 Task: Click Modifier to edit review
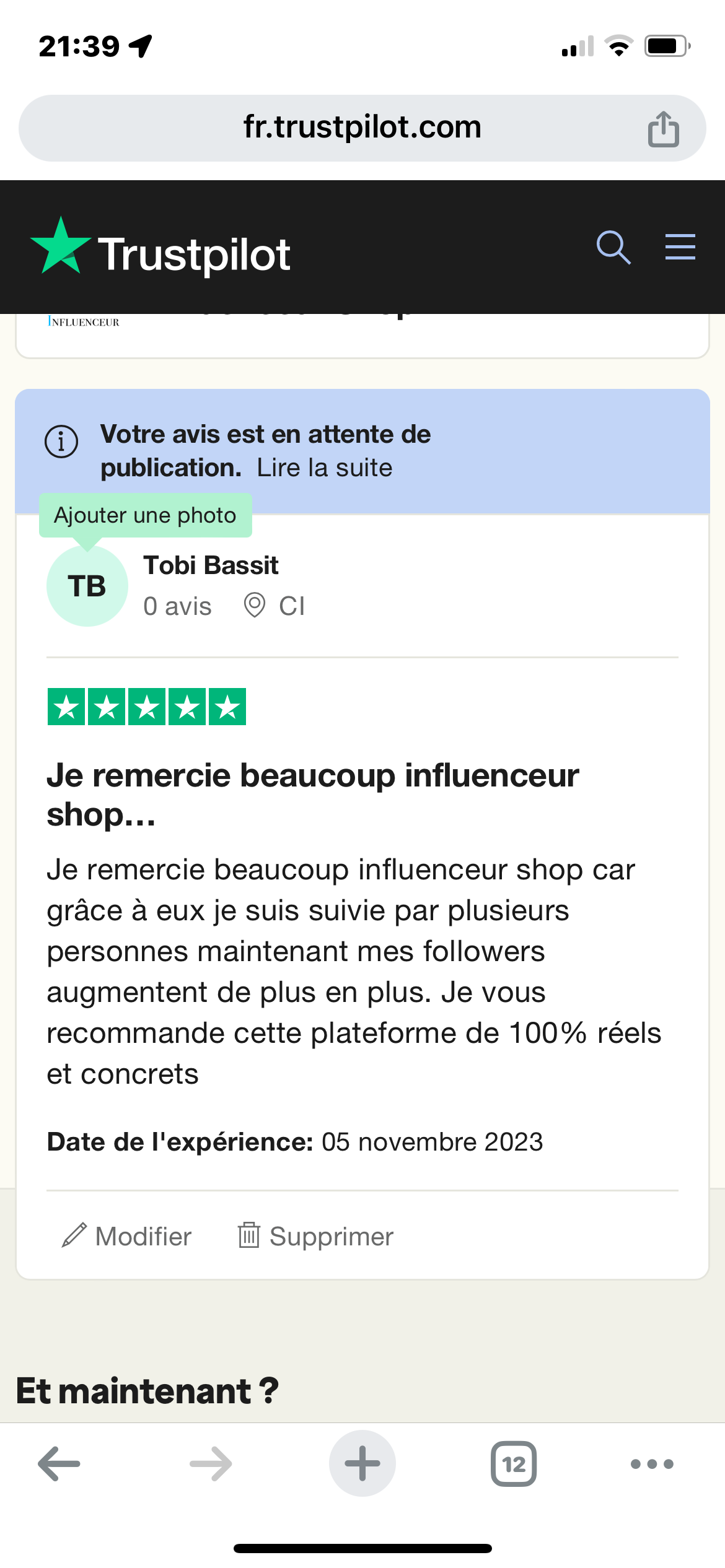pyautogui.click(x=143, y=1237)
